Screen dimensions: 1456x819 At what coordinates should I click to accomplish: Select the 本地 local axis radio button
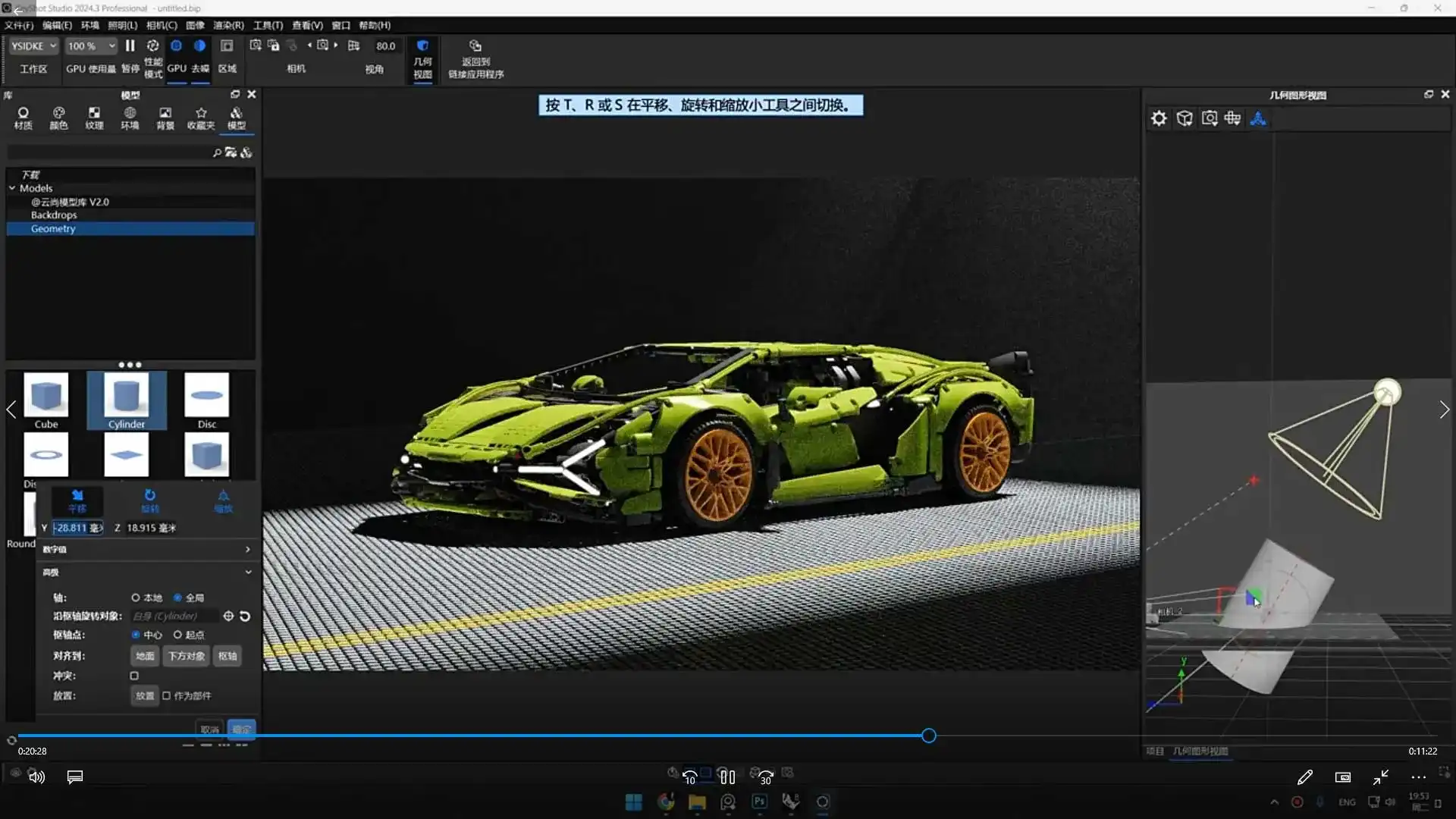click(136, 598)
